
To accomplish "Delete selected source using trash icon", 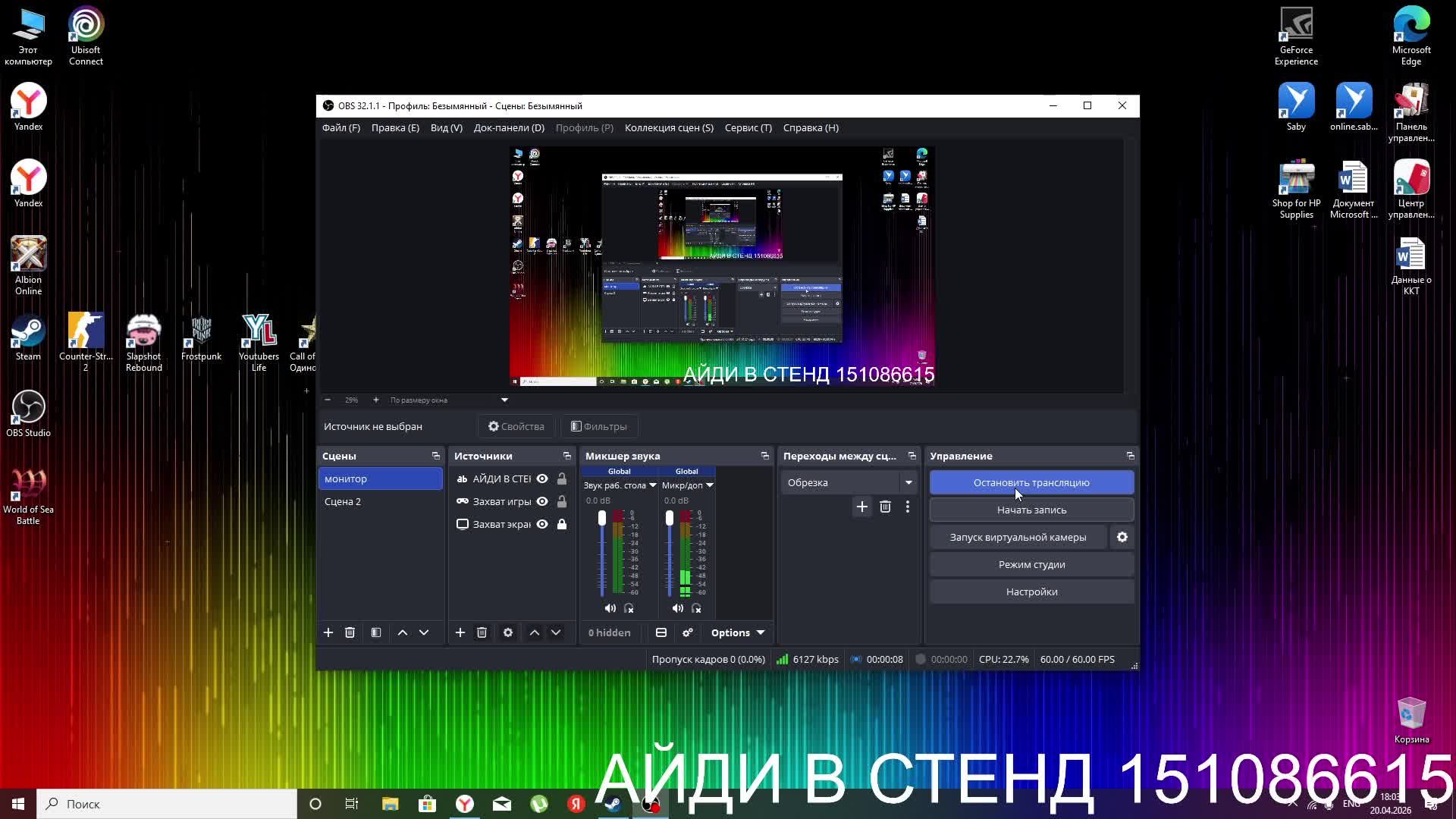I will pyautogui.click(x=482, y=632).
